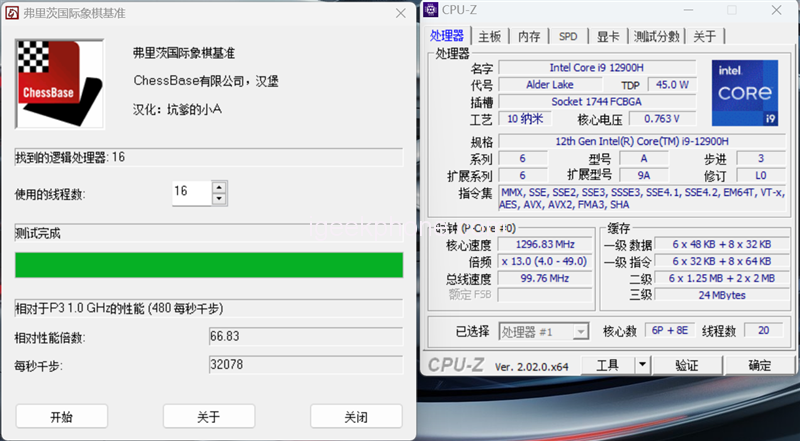This screenshot has width=800, height=441.
Task: Open the 測試分數 tab
Action: pos(657,36)
